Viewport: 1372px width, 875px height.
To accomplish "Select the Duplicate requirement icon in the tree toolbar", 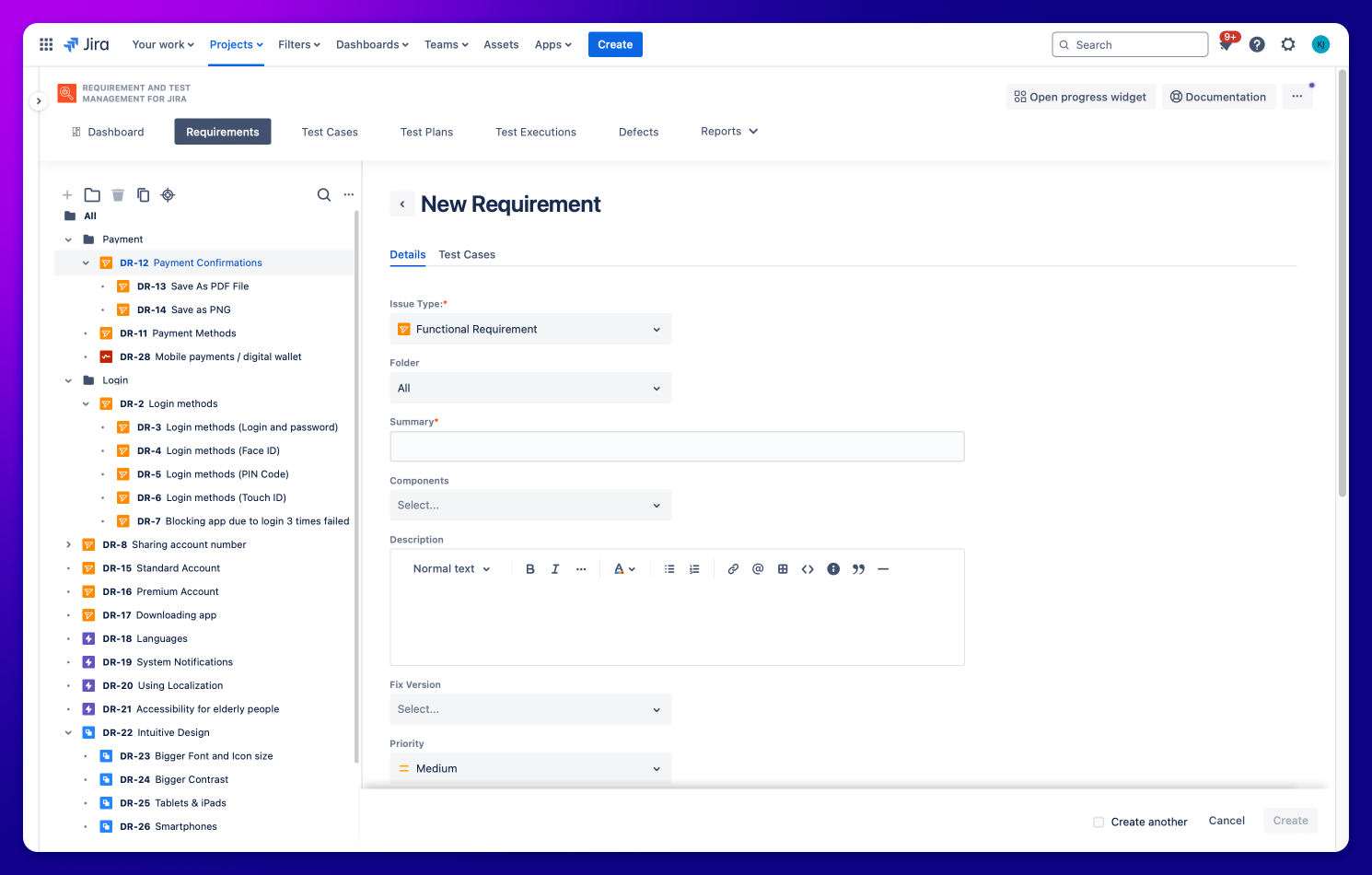I will click(144, 194).
